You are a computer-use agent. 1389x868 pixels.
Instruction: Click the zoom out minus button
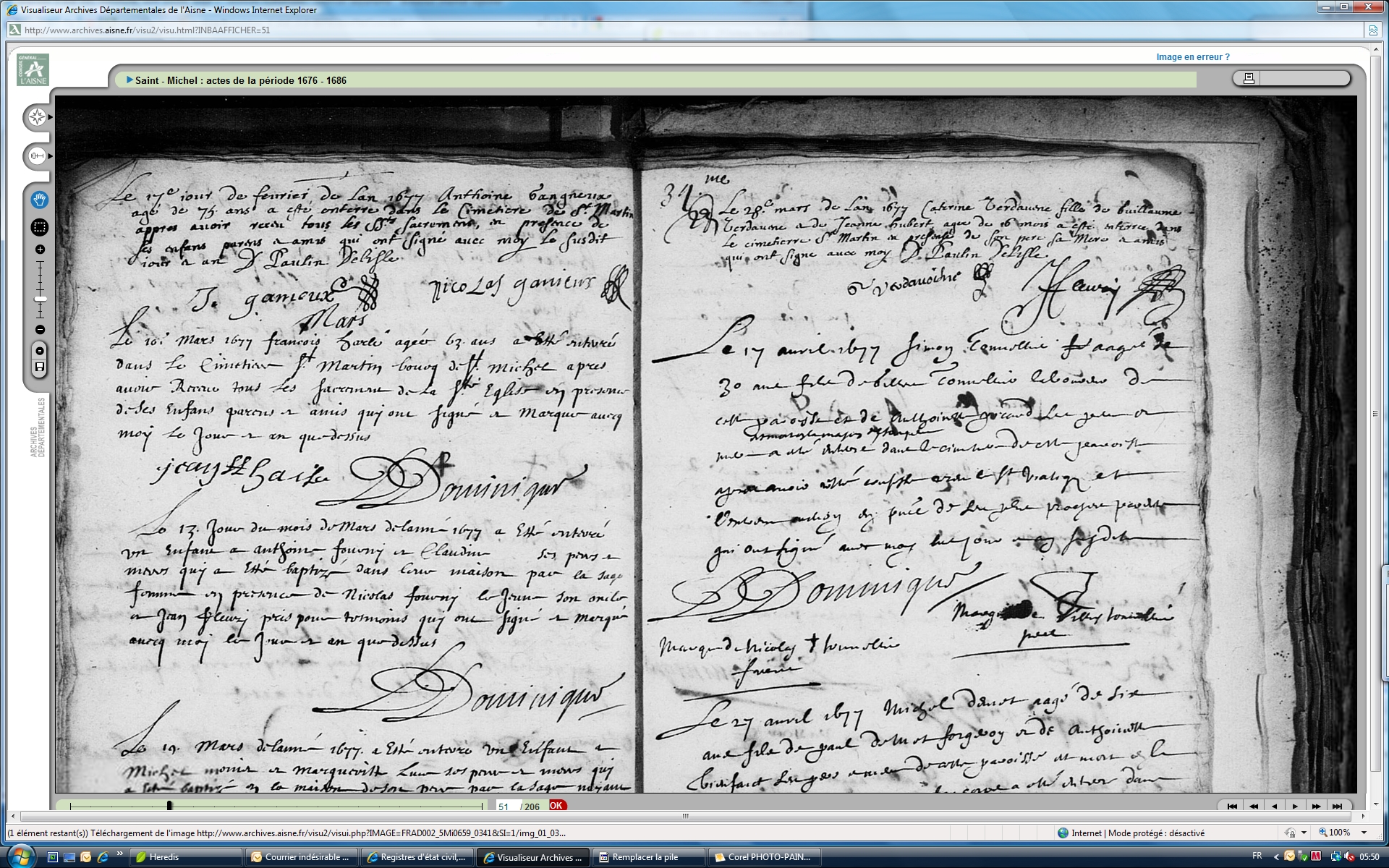40,330
